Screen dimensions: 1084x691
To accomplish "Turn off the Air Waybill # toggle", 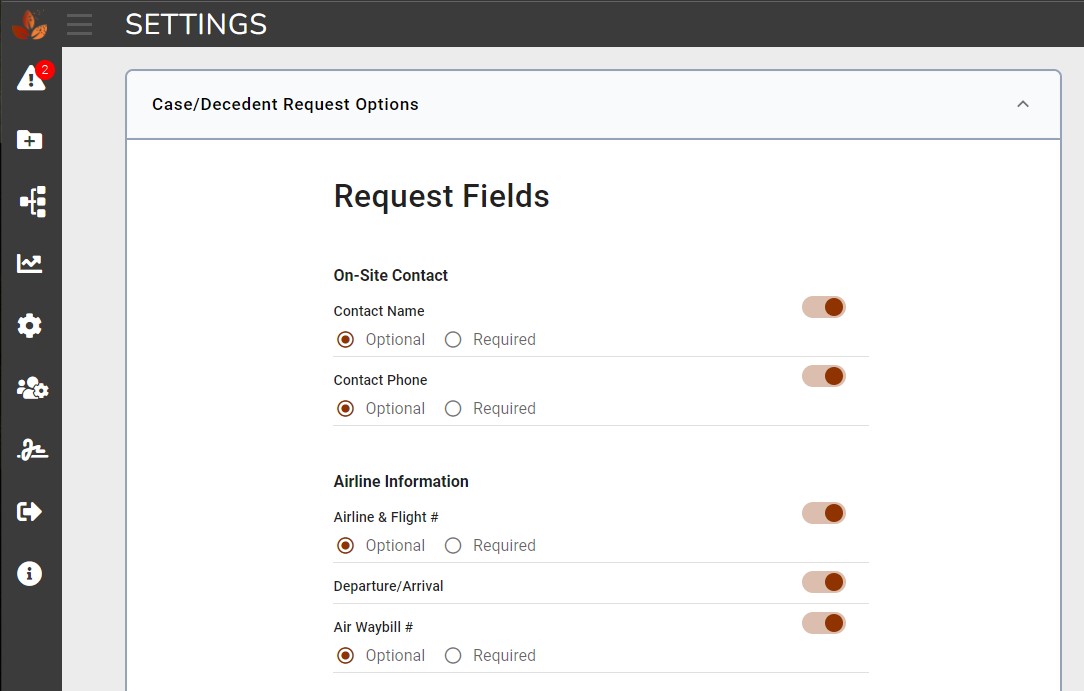I will tap(823, 622).
